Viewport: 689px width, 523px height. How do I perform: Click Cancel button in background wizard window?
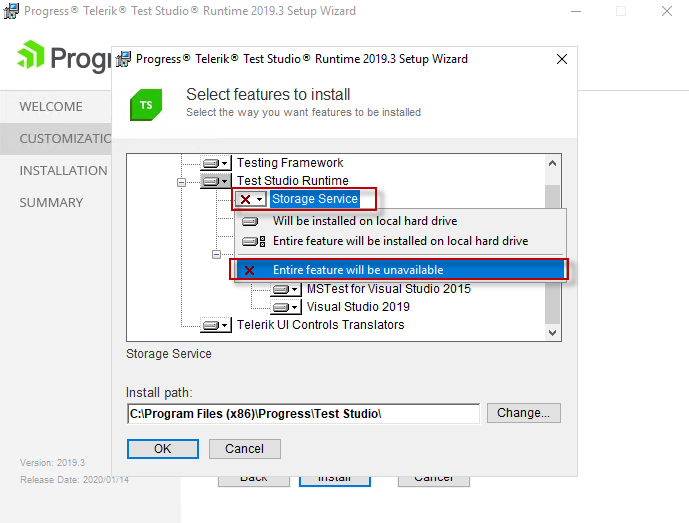click(x=434, y=481)
